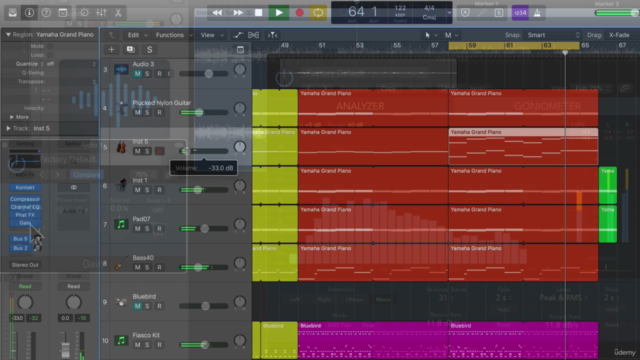The width and height of the screenshot is (640, 360).
Task: Toggle the Inspector info button
Action: tap(29, 13)
